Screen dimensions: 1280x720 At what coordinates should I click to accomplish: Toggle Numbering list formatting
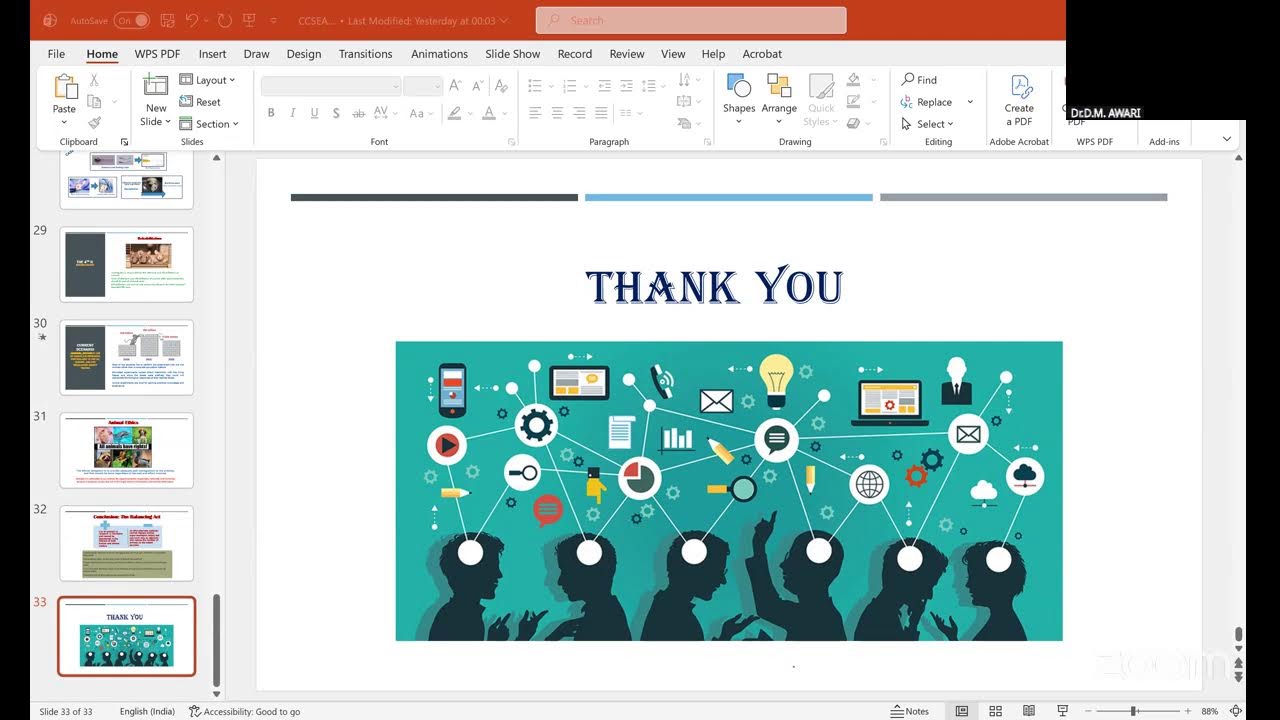click(568, 86)
